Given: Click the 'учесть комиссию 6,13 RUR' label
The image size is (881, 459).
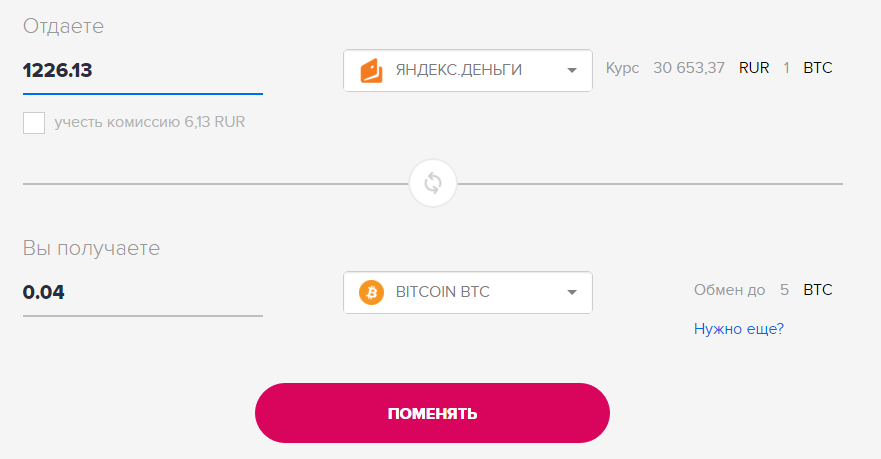Looking at the screenshot, I should click(x=150, y=123).
